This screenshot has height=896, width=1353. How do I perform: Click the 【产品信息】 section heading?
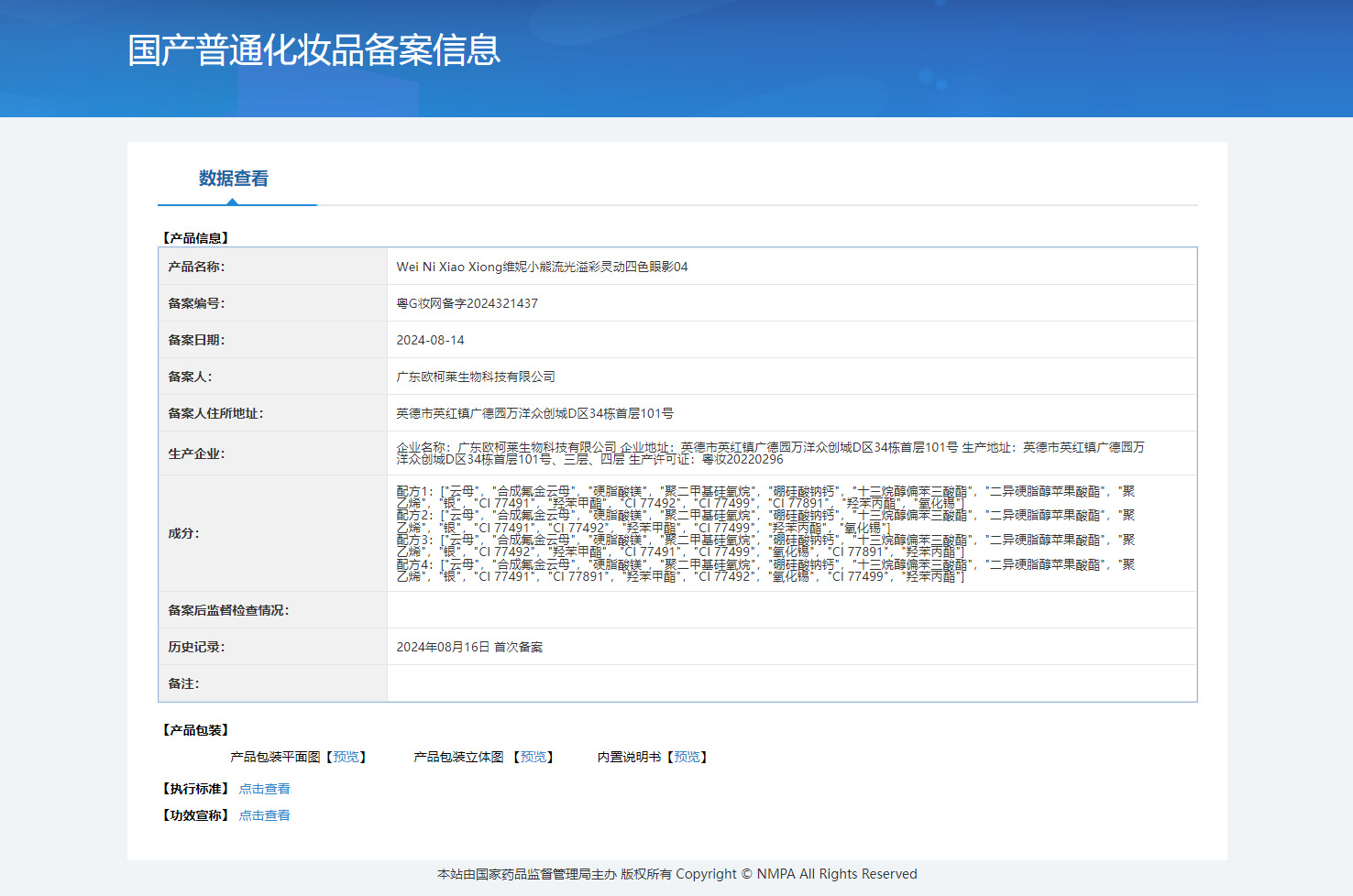pyautogui.click(x=195, y=238)
